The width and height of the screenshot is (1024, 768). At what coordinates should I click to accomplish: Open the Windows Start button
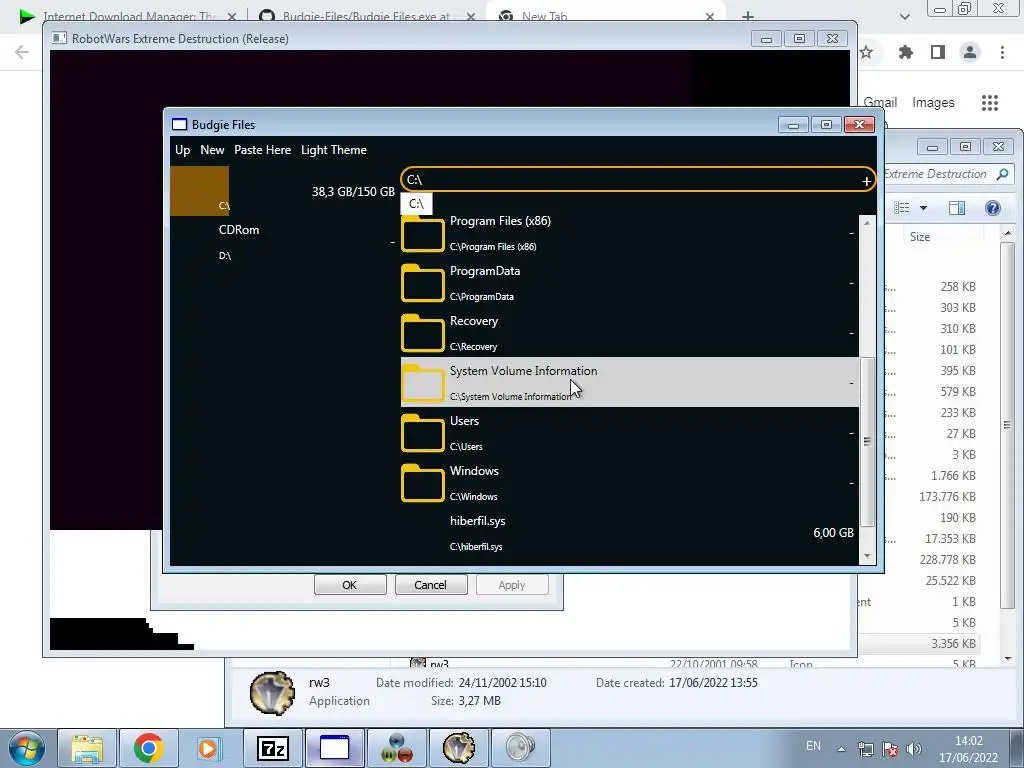click(x=26, y=748)
